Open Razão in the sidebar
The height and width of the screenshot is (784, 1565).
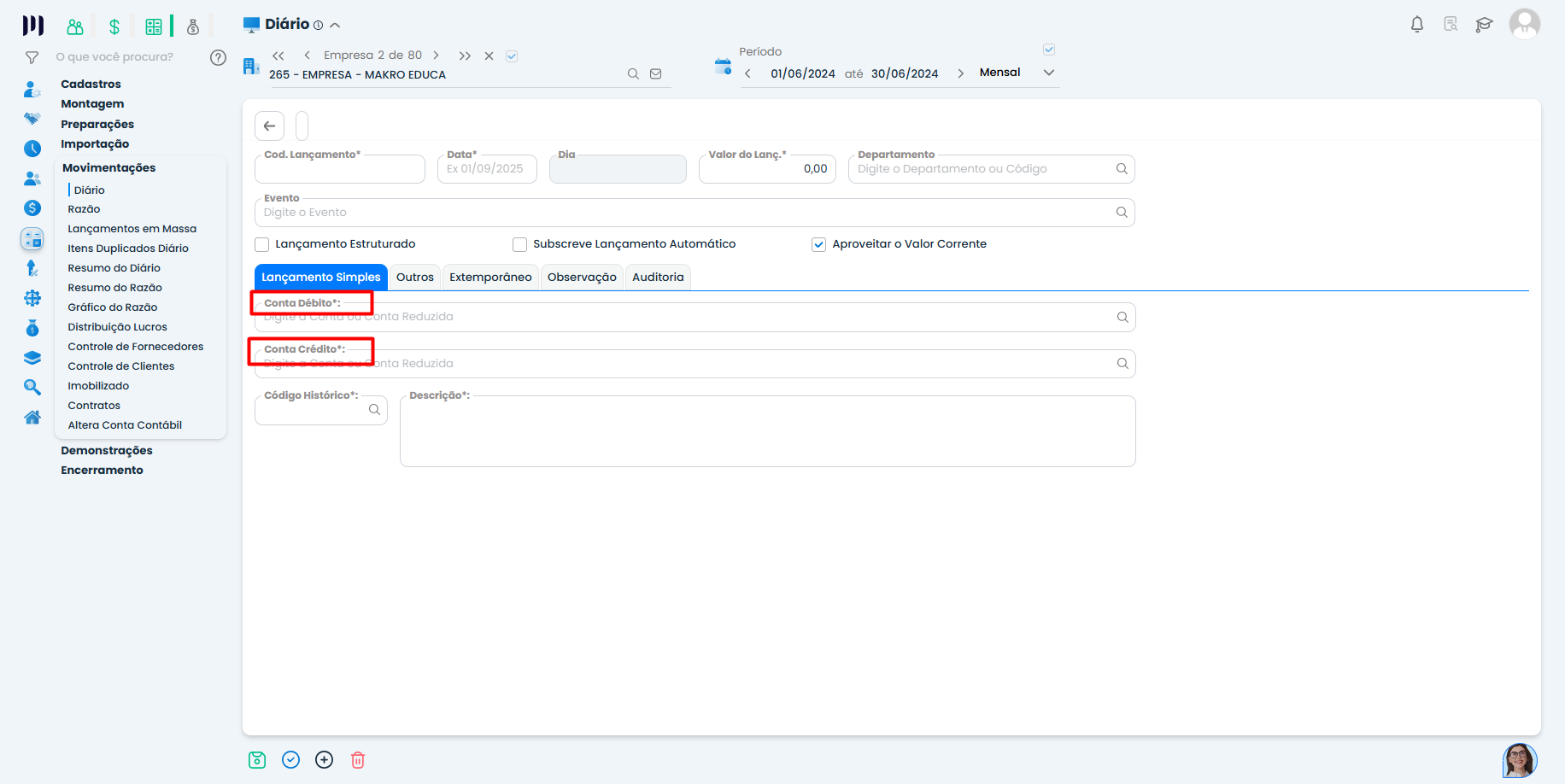coord(84,209)
